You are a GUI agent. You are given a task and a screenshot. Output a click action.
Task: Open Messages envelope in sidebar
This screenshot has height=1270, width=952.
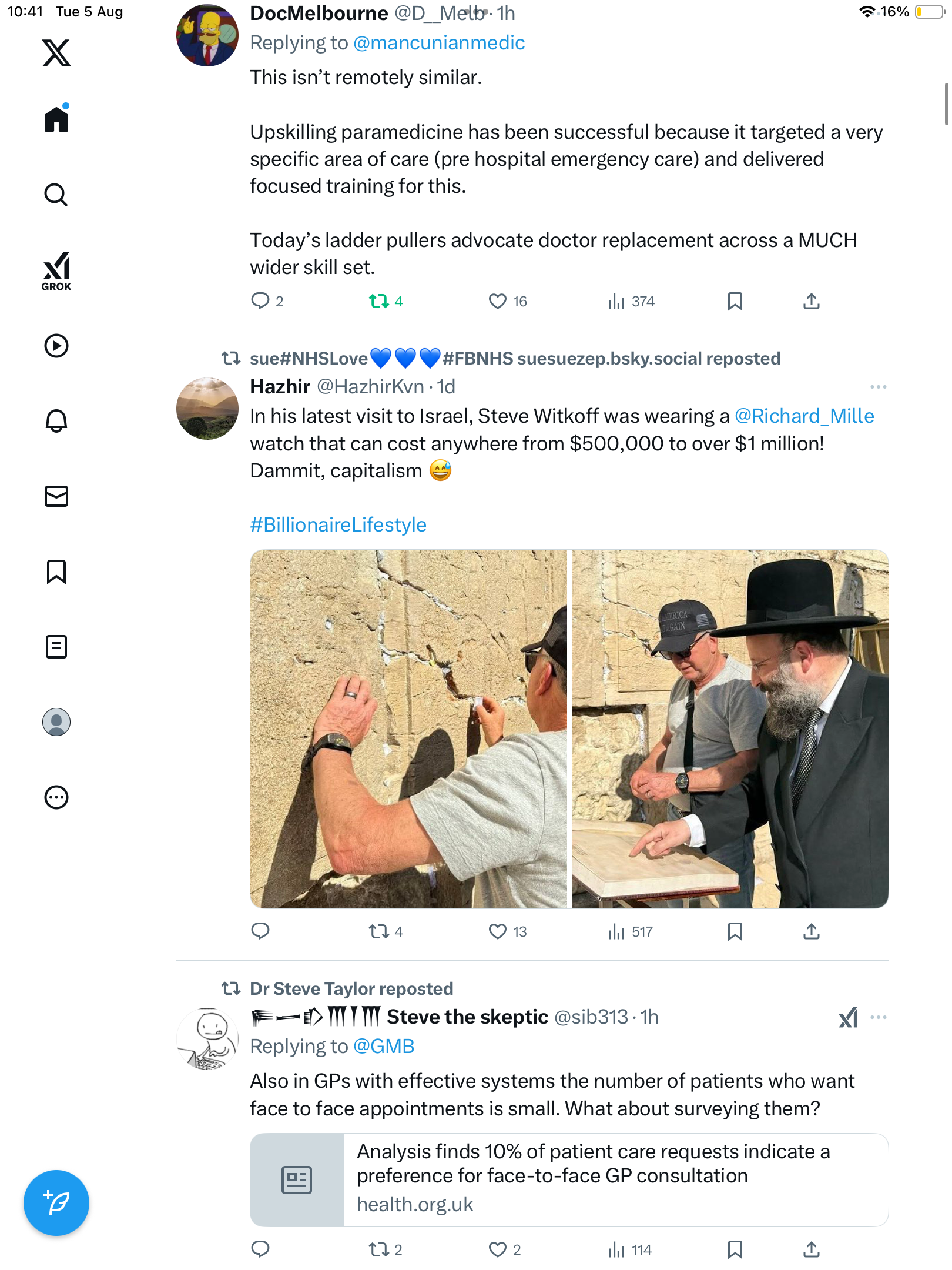(x=56, y=496)
